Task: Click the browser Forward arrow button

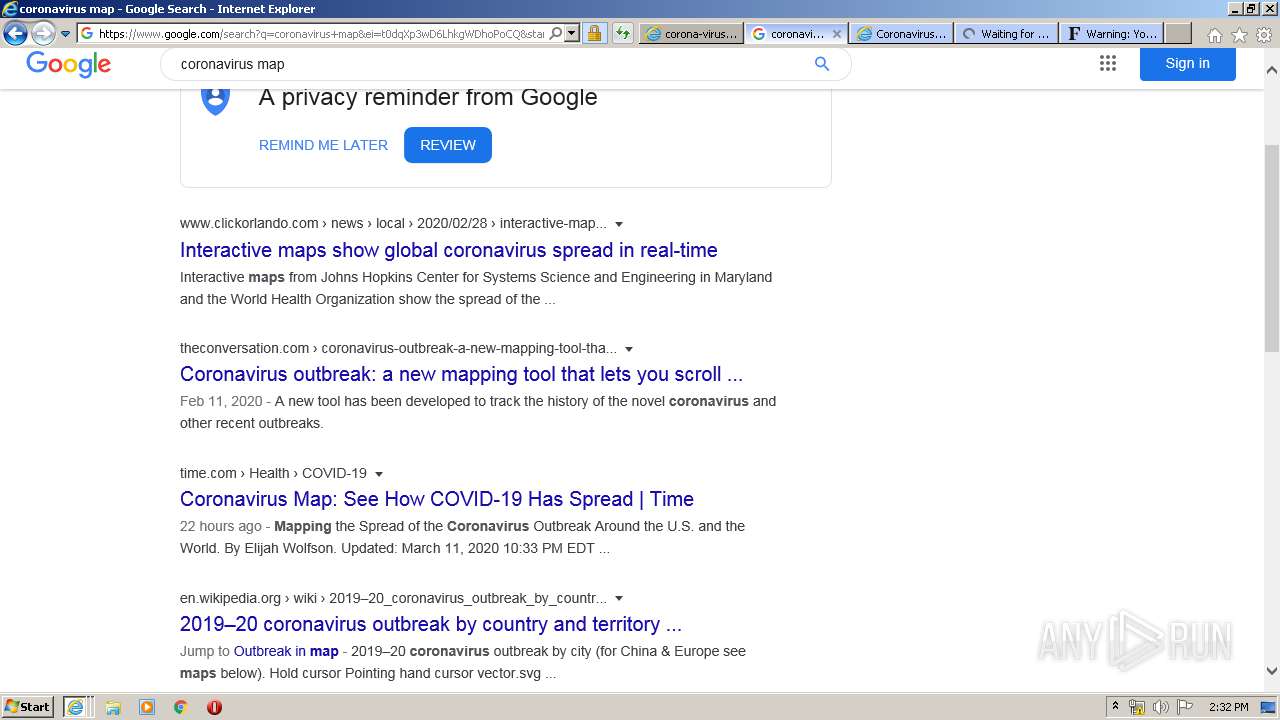Action: (43, 33)
